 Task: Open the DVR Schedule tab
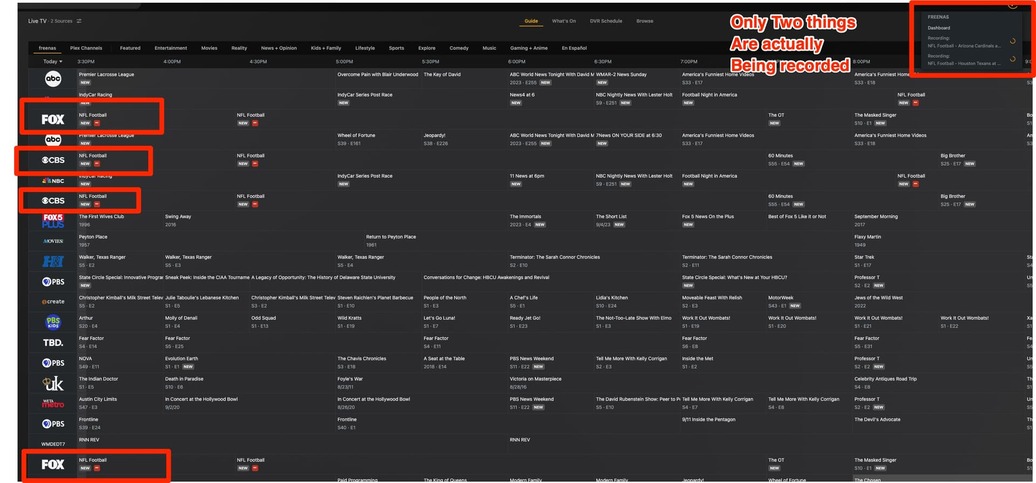click(606, 21)
